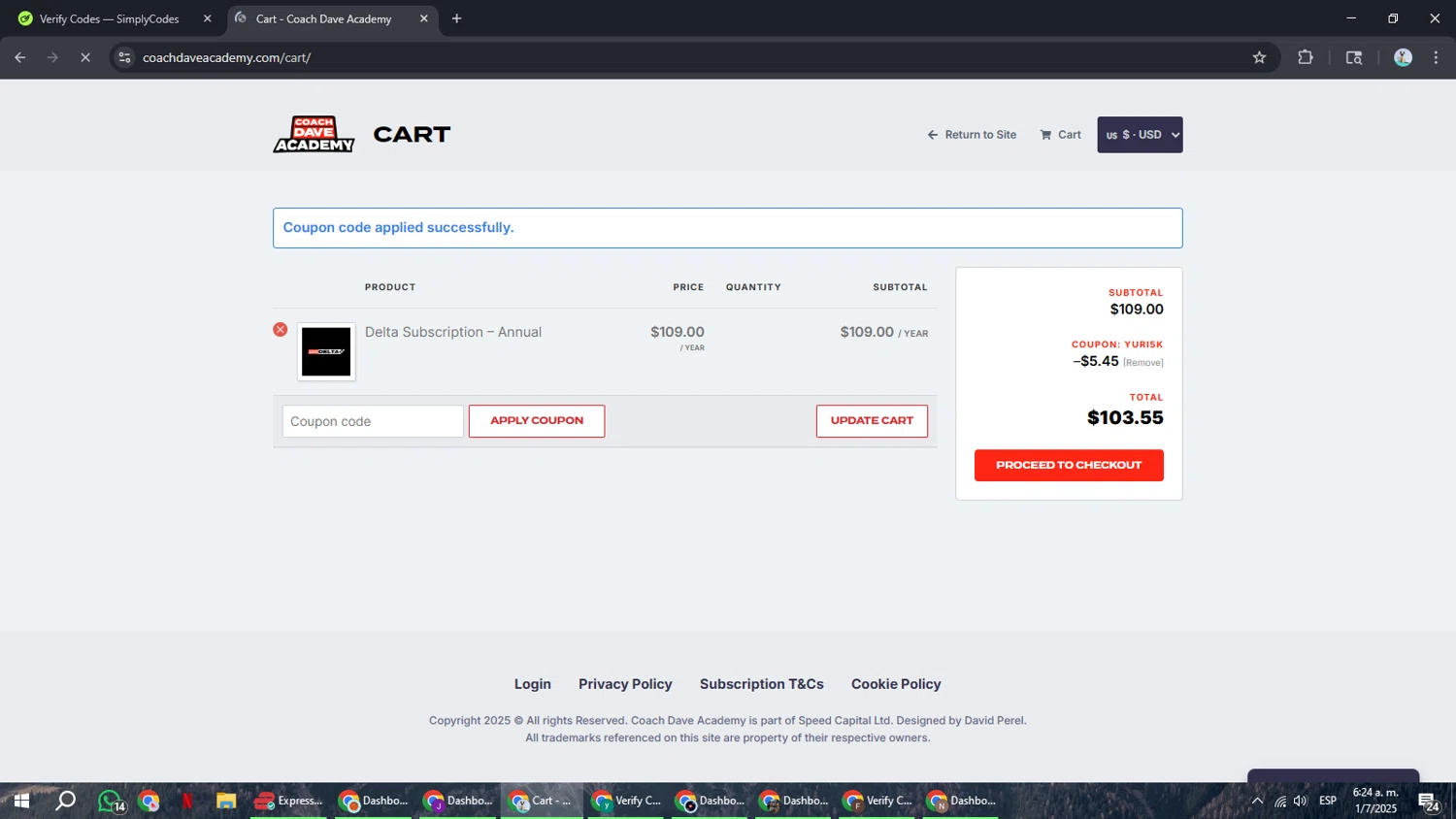Open the Privacy Policy link
The image size is (1456, 819).
[625, 684]
